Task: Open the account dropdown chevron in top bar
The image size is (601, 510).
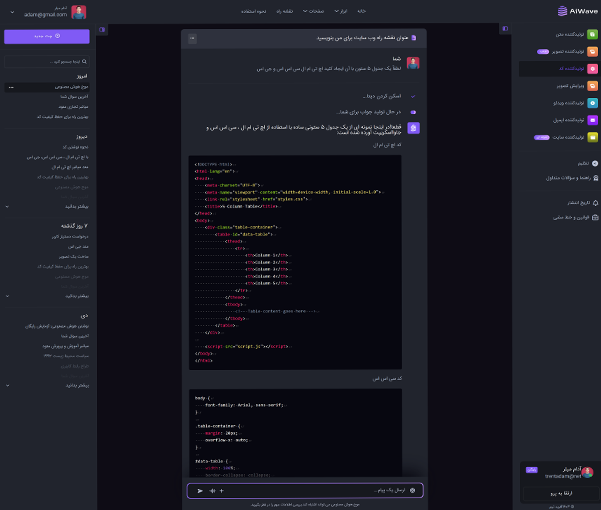Action: (x=12, y=12)
